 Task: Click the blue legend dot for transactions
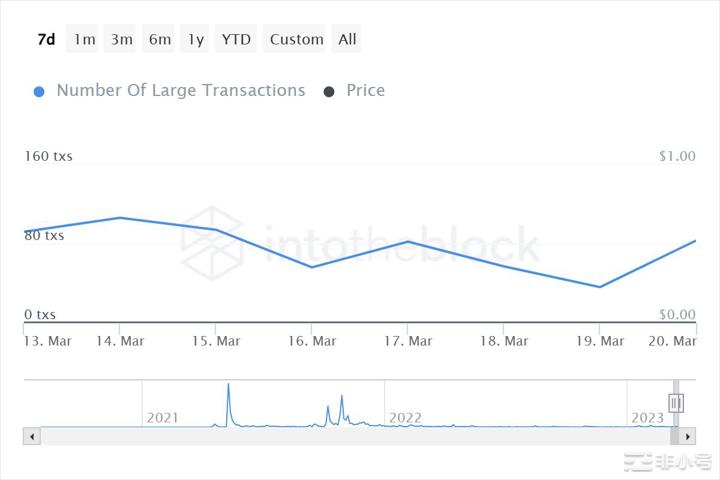[x=39, y=91]
